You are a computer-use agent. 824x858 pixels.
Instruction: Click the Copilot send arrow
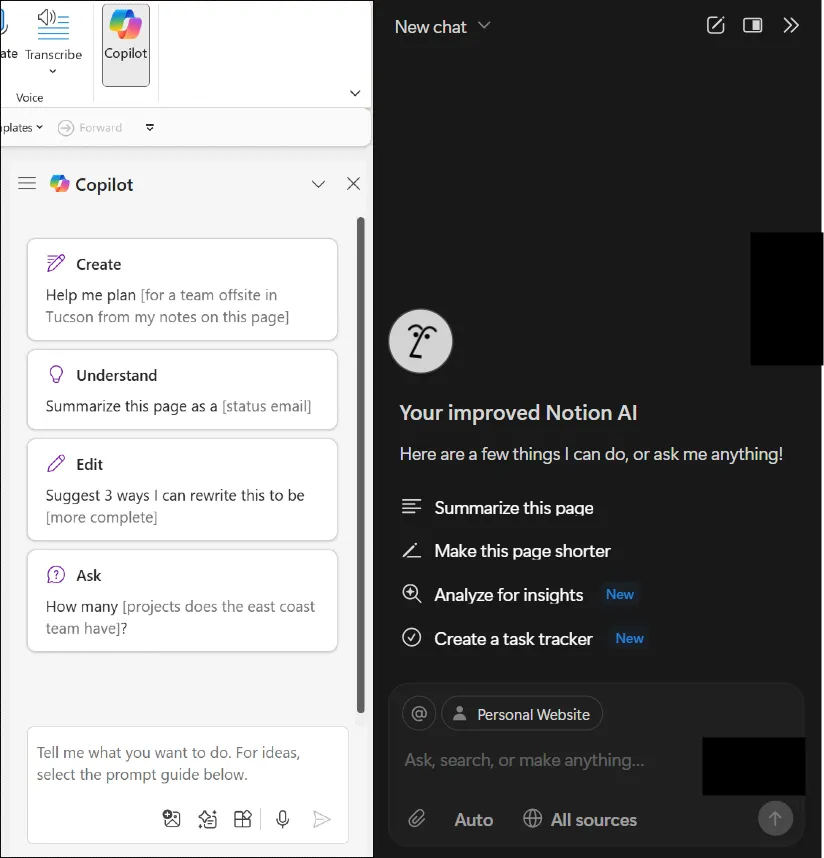[321, 819]
